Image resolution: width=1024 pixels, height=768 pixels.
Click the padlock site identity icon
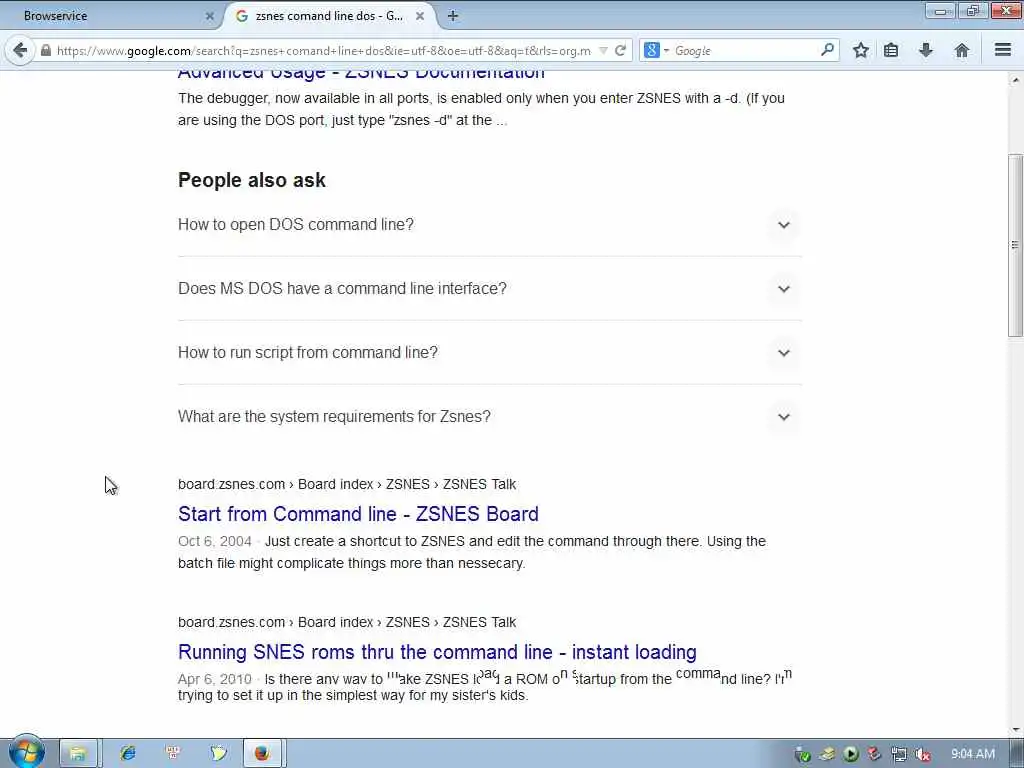46,50
